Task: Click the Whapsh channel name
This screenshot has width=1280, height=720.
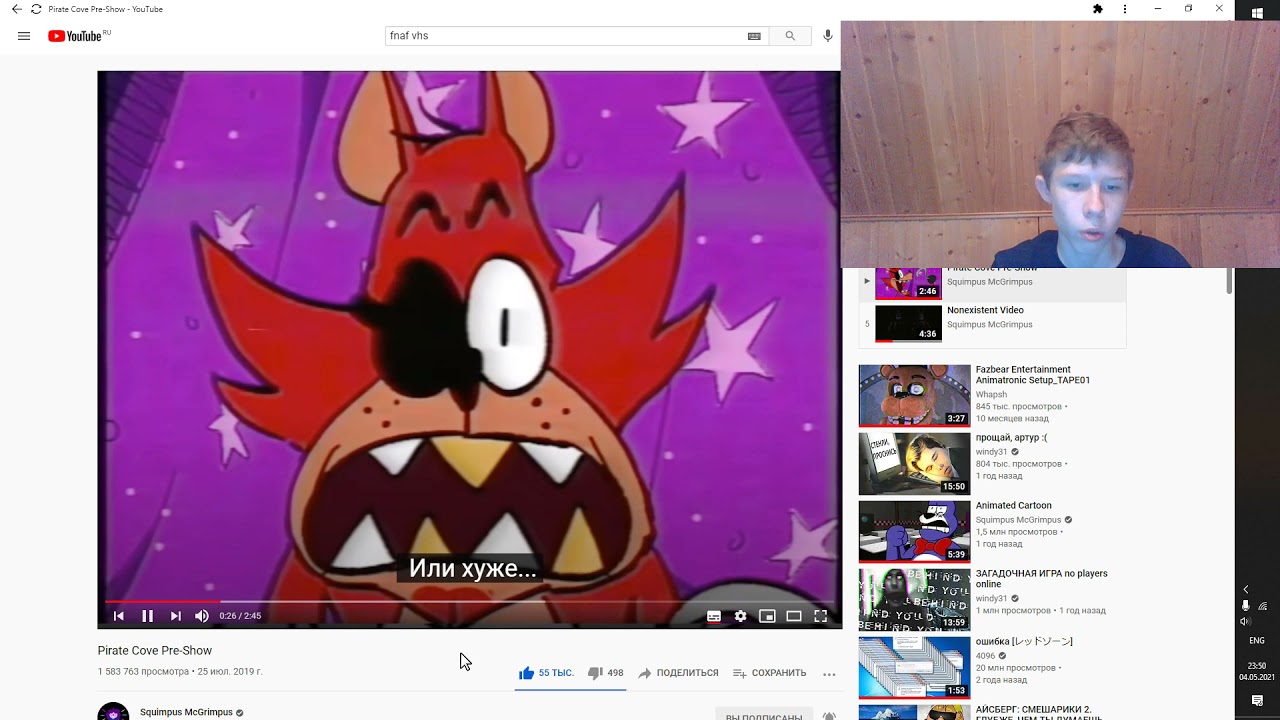Action: point(991,395)
